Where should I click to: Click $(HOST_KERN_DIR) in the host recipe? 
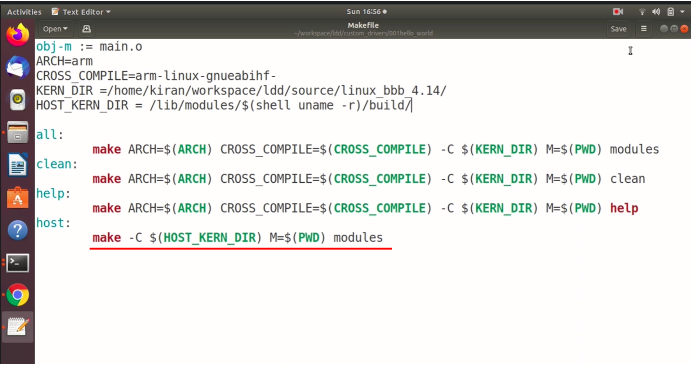pos(205,238)
